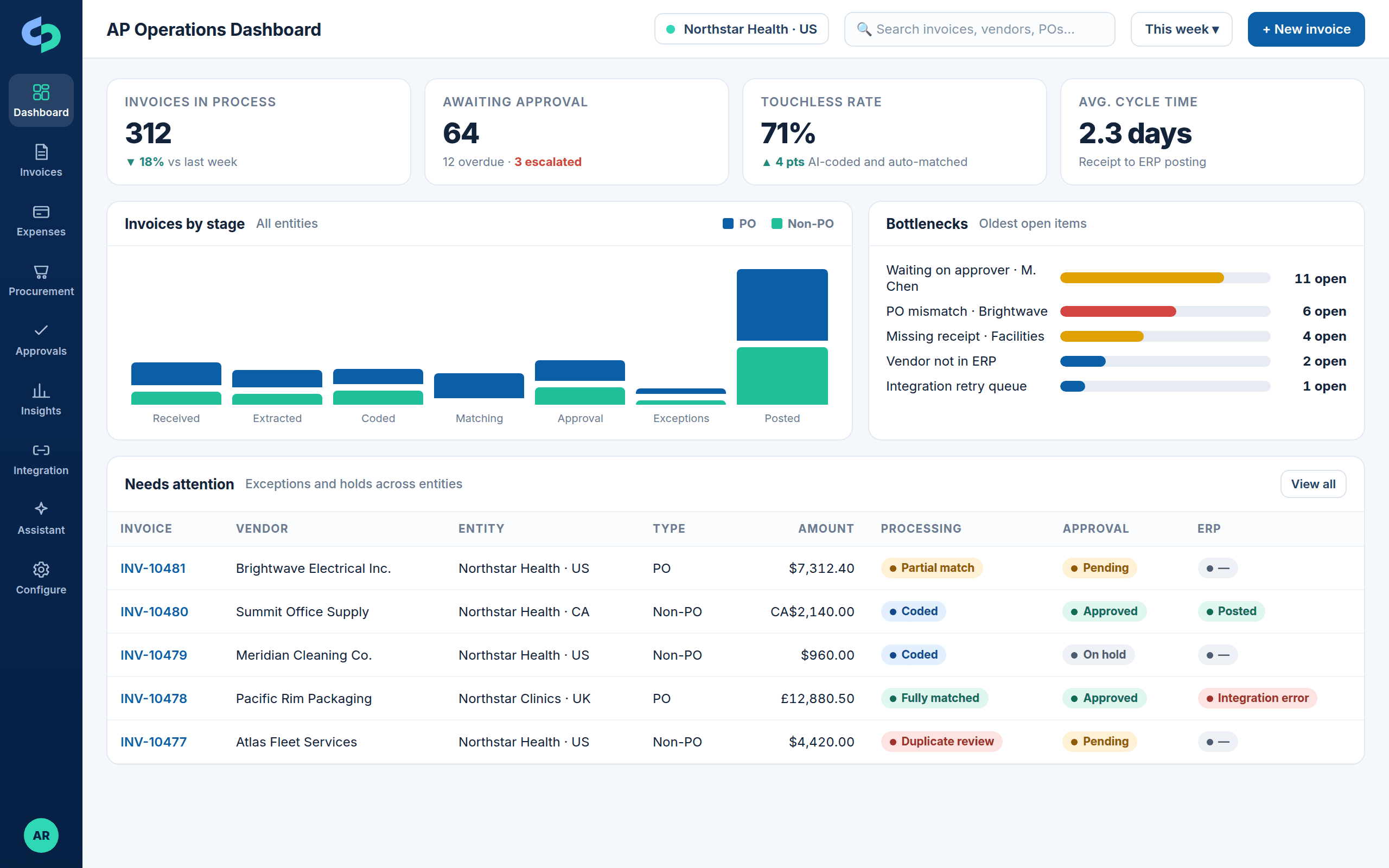Viewport: 1389px width, 868px height.
Task: Click the Brightwave Electrical Inc. vendor cell
Action: pyautogui.click(x=314, y=569)
